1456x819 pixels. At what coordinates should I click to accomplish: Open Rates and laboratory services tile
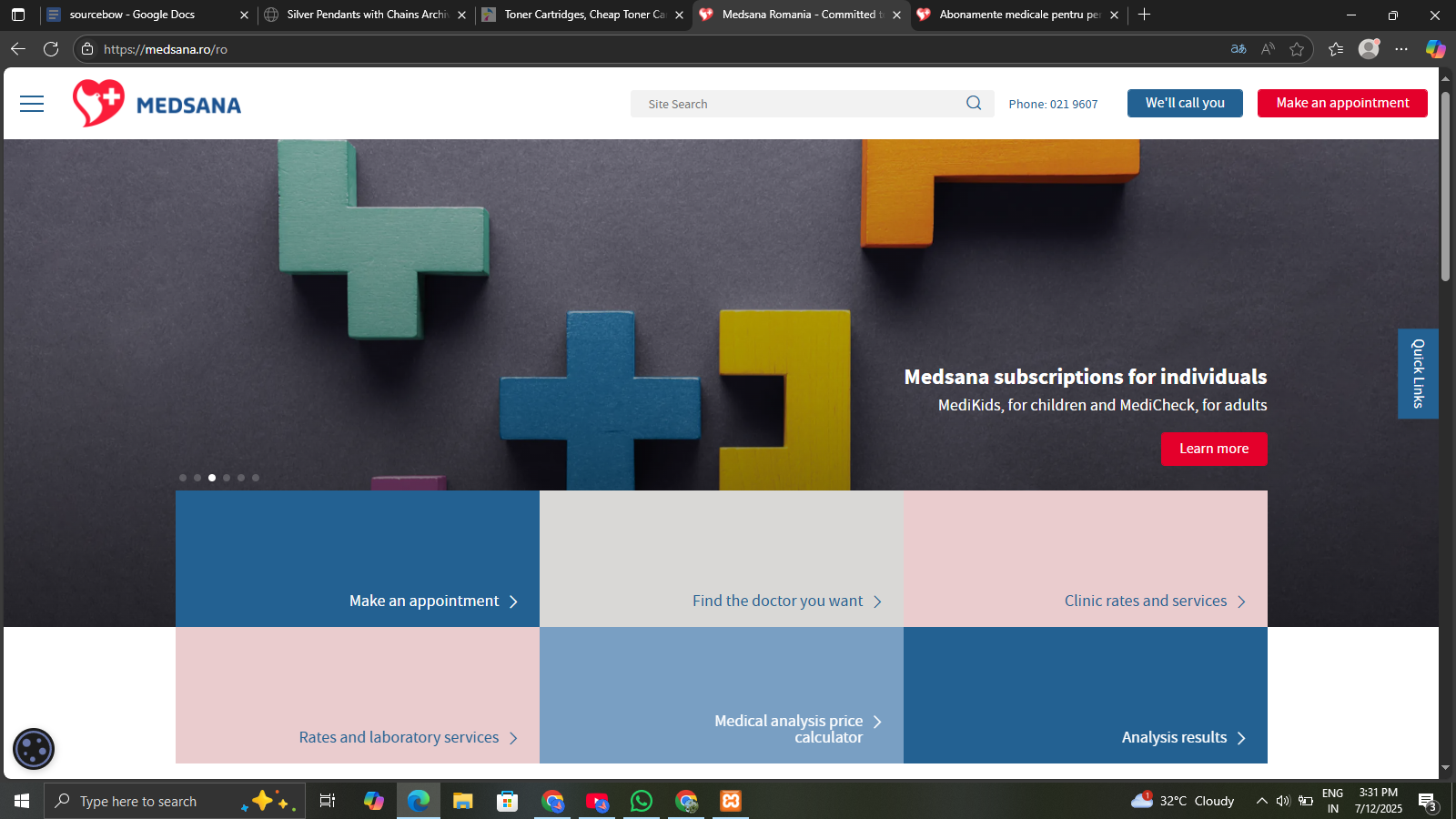coord(358,695)
